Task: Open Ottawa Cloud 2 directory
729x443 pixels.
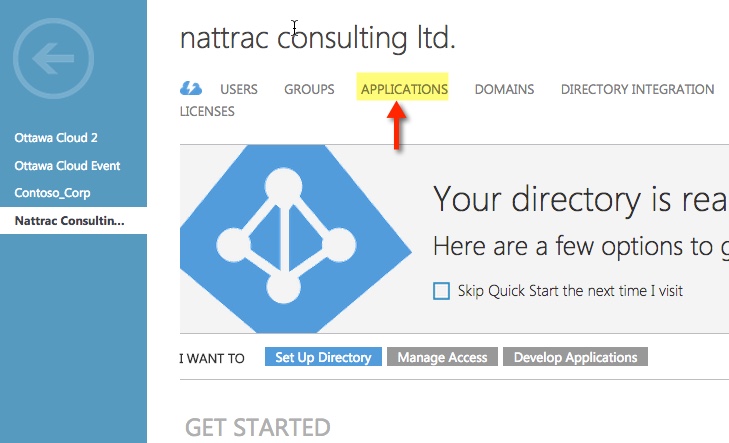Action: click(56, 138)
